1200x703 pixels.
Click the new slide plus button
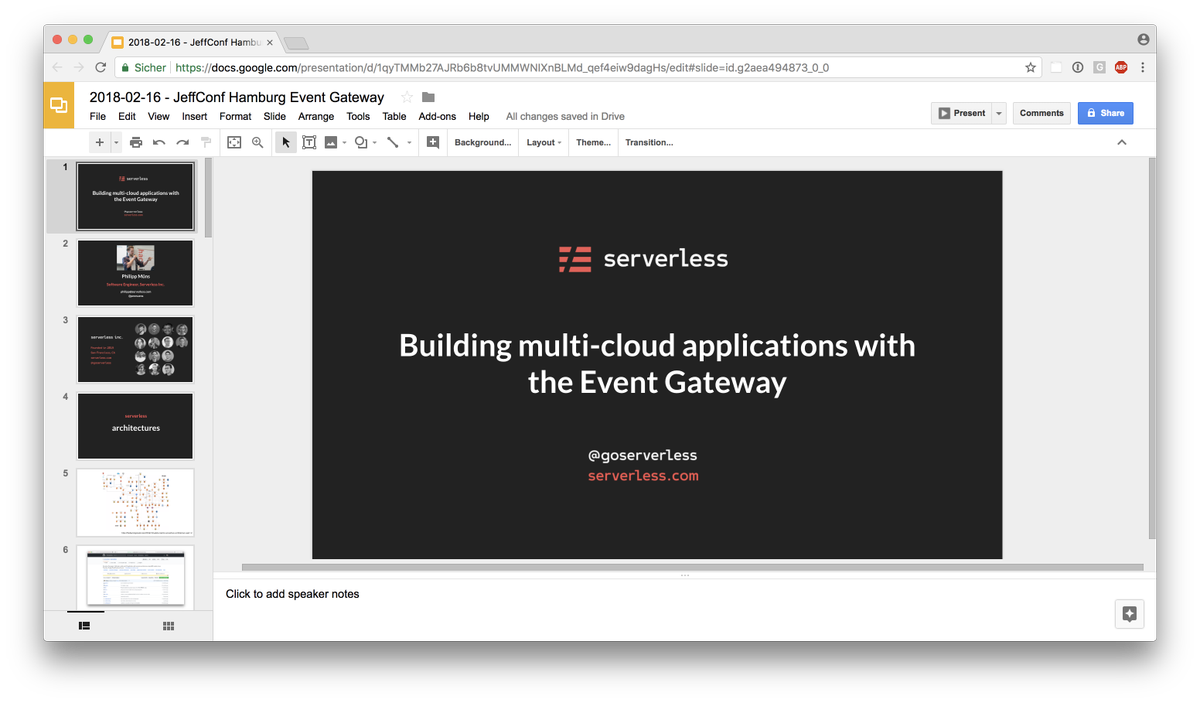point(99,143)
